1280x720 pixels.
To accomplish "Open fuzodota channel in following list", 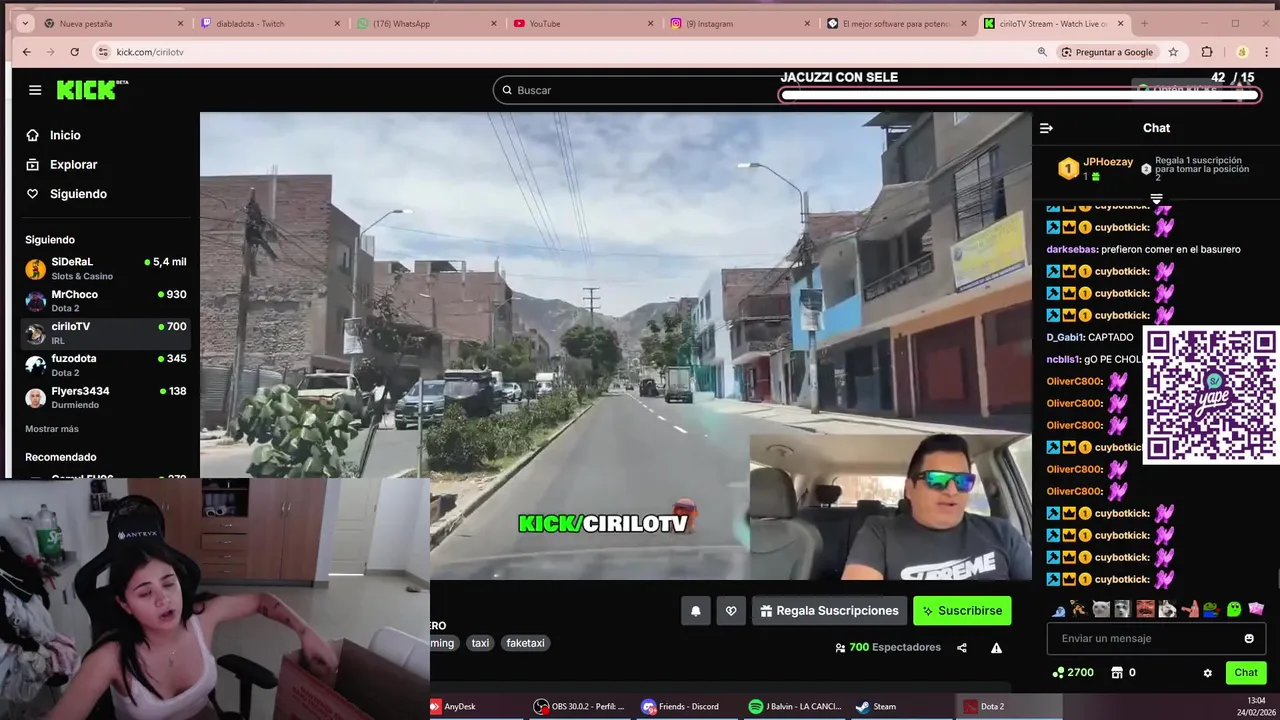I will tap(105, 365).
